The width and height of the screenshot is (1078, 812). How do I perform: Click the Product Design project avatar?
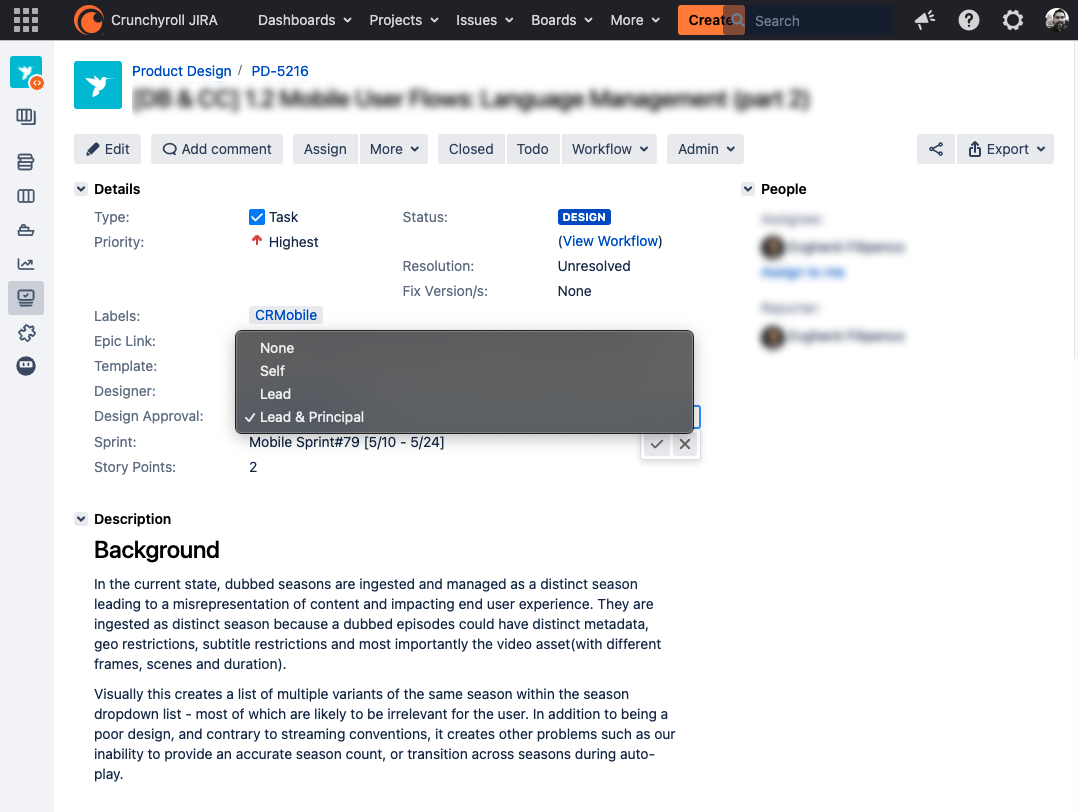pos(98,85)
